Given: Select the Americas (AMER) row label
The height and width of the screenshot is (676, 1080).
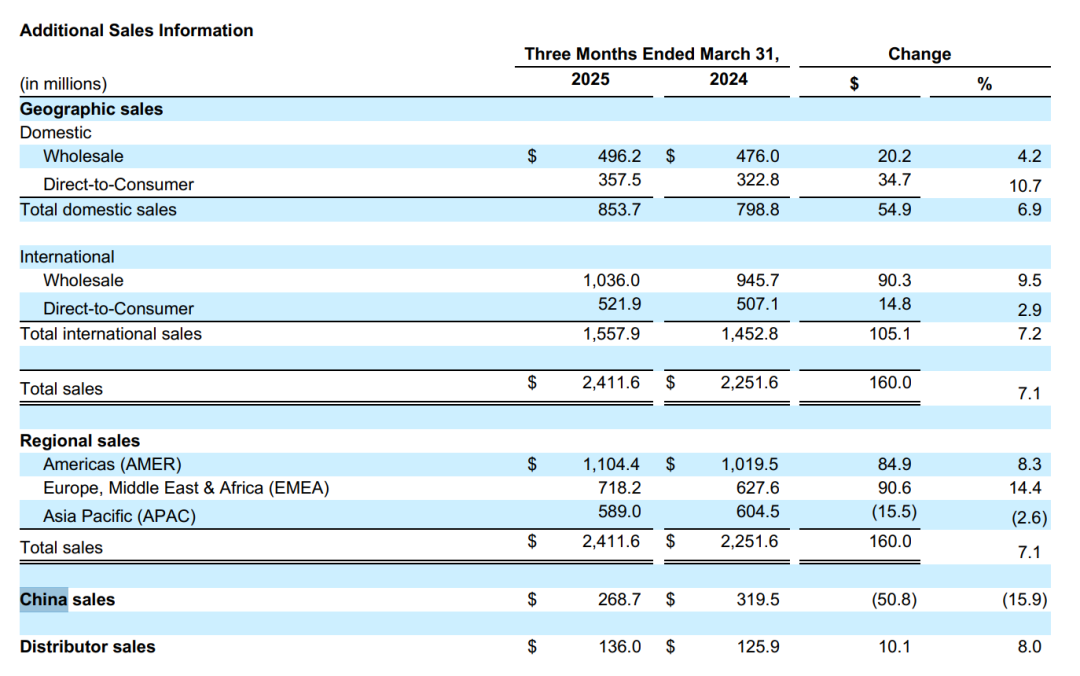Looking at the screenshot, I should (x=112, y=464).
